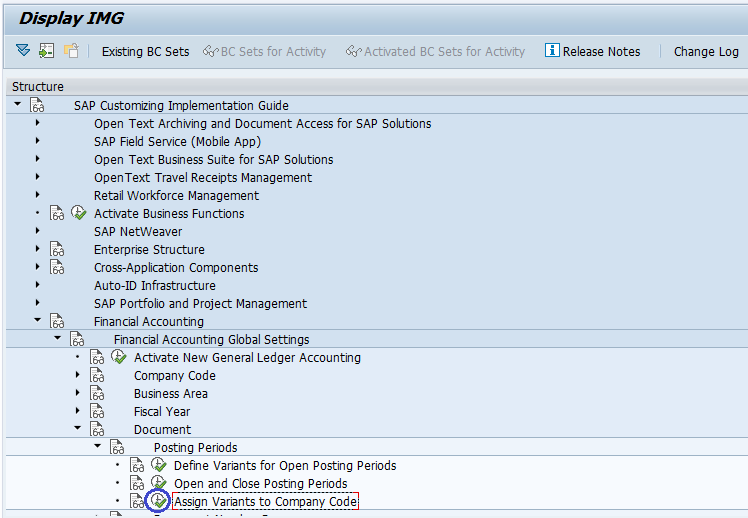Expand Open Text Business Suite node
Image resolution: width=748 pixels, height=518 pixels.
(37, 159)
